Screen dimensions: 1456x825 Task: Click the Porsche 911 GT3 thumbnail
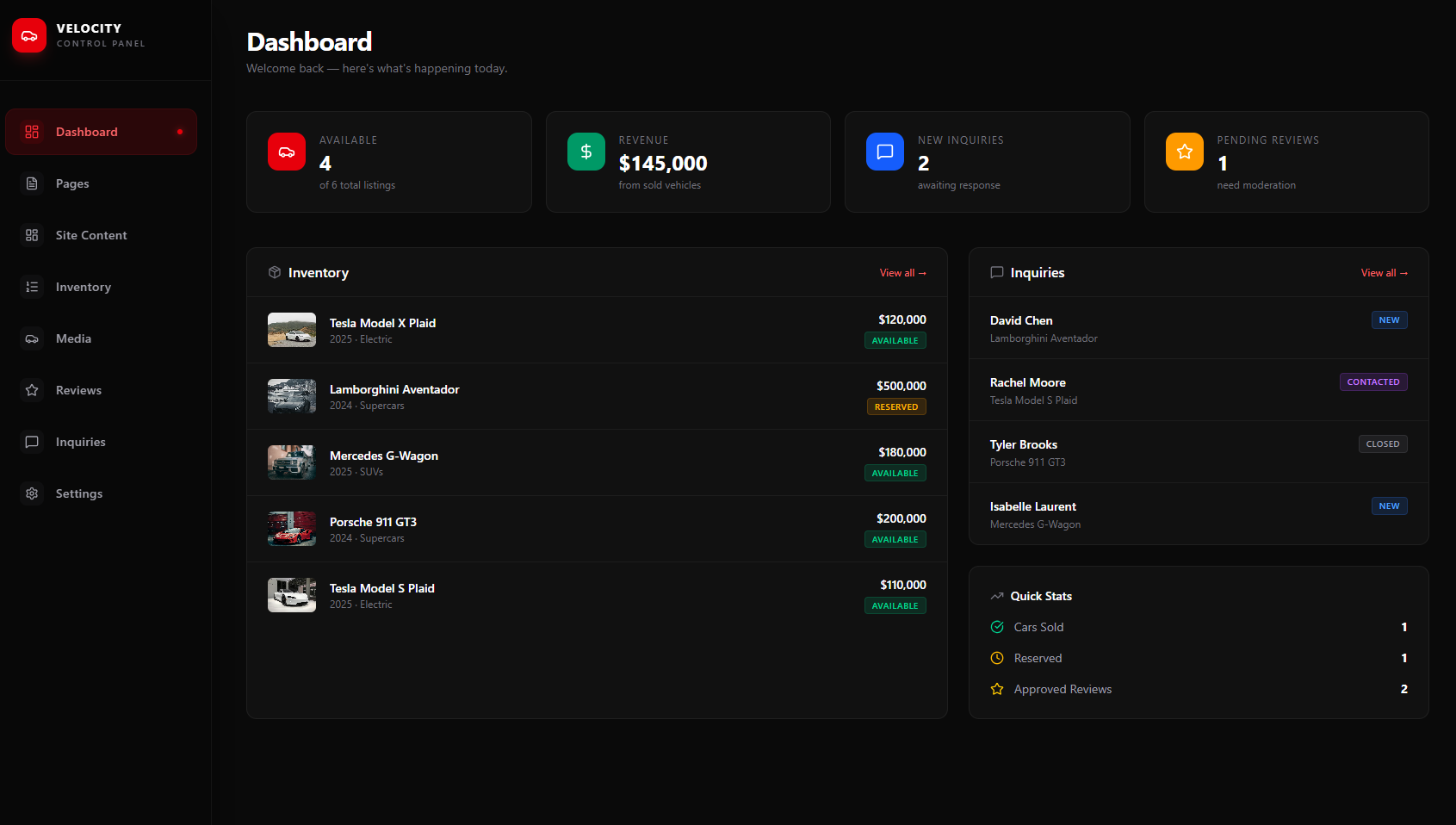click(x=292, y=529)
